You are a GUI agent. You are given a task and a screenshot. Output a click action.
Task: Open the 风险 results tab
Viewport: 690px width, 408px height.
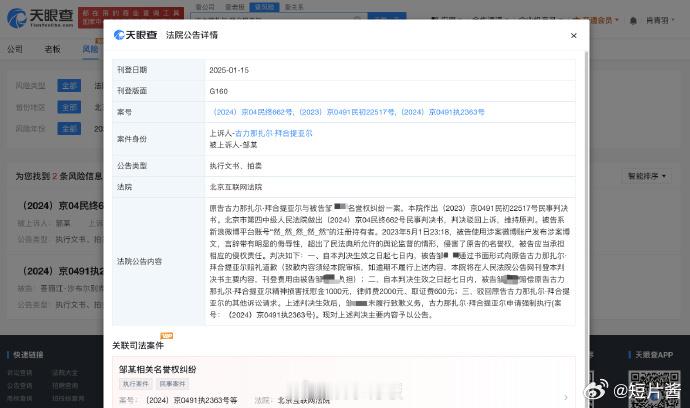click(91, 49)
